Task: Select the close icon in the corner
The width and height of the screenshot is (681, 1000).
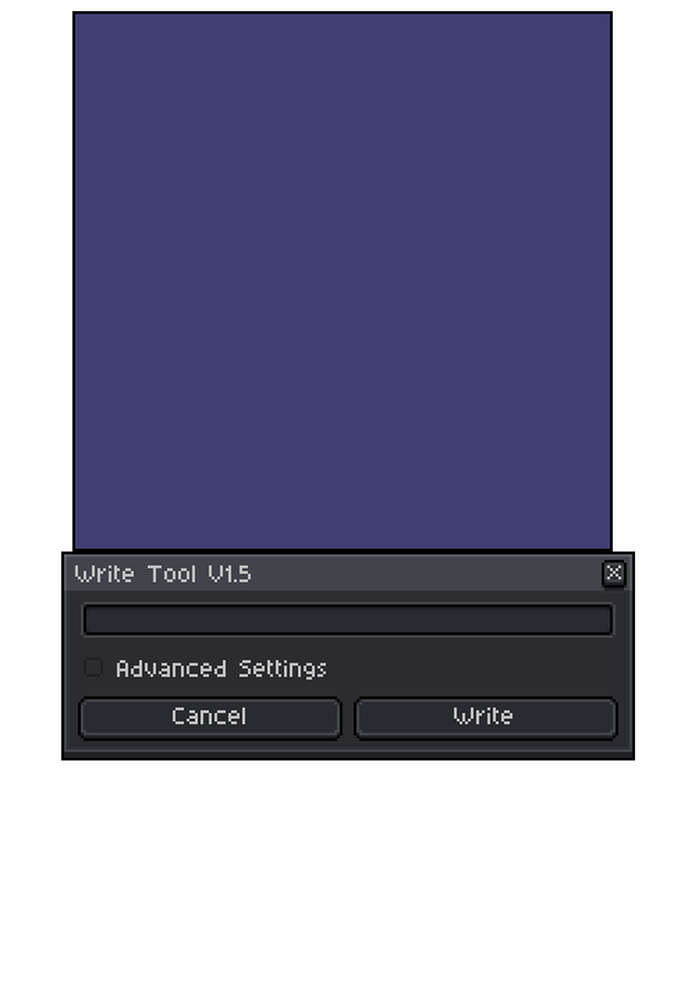Action: (x=614, y=573)
